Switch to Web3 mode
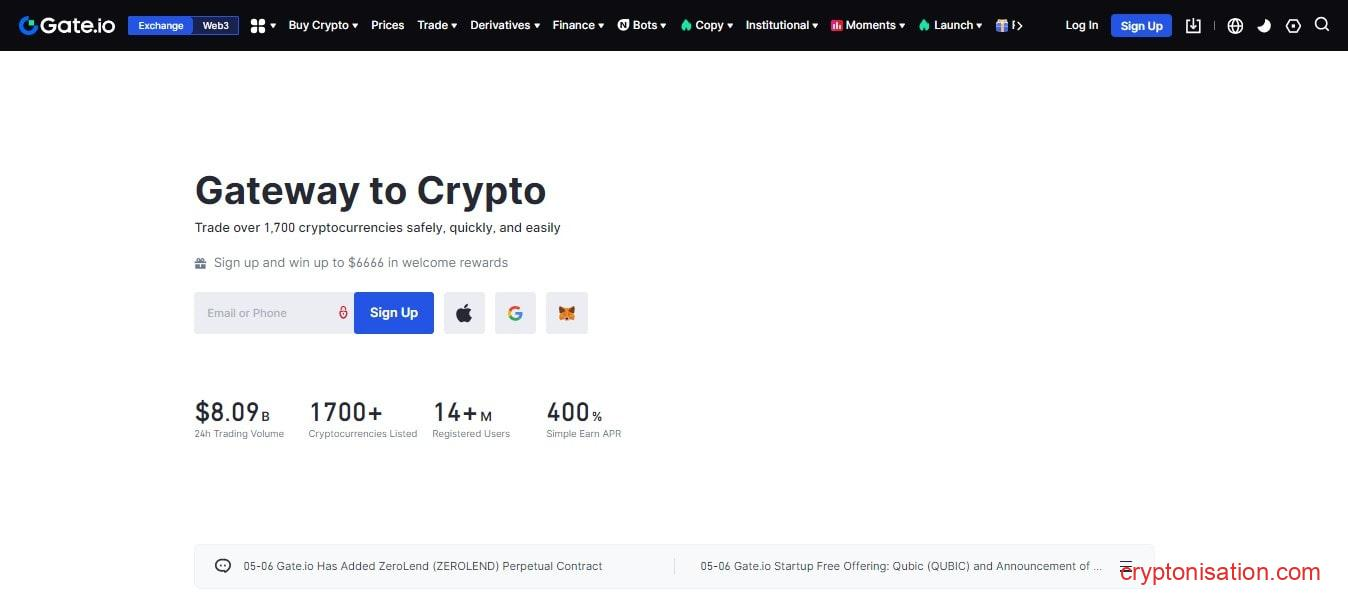This screenshot has width=1348, height=597. [216, 26]
